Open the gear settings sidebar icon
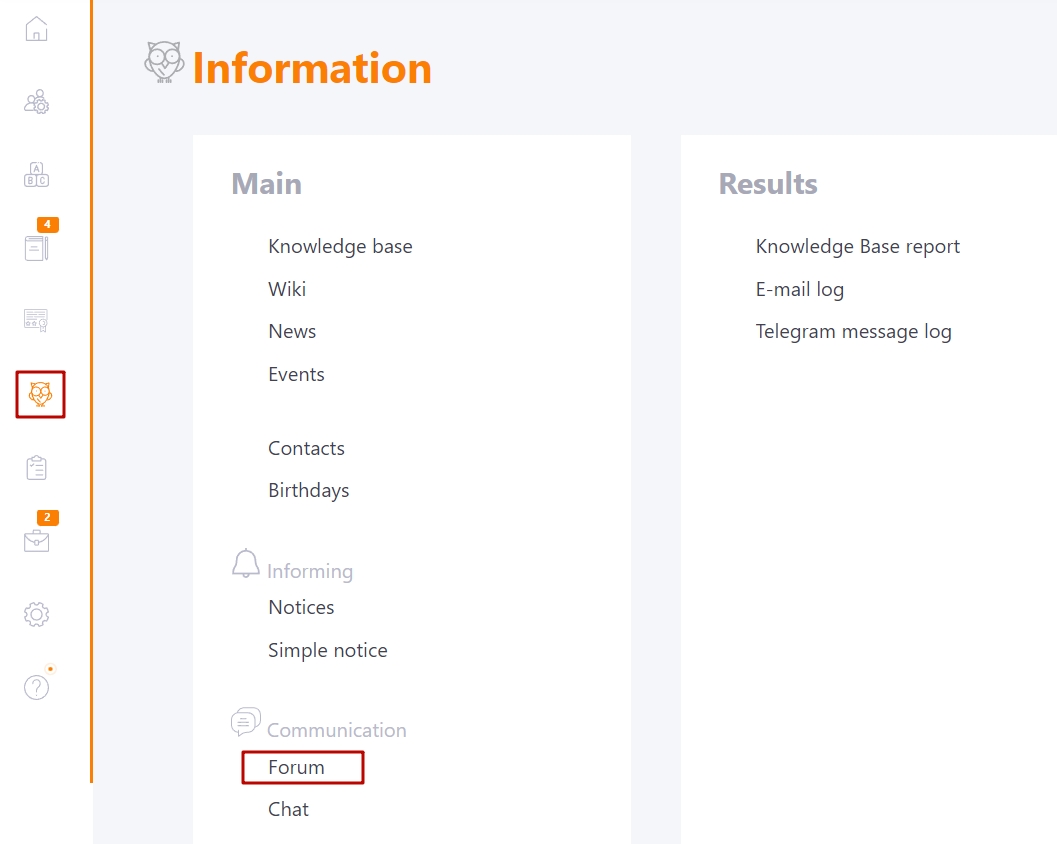The width and height of the screenshot is (1057, 844). pos(36,614)
